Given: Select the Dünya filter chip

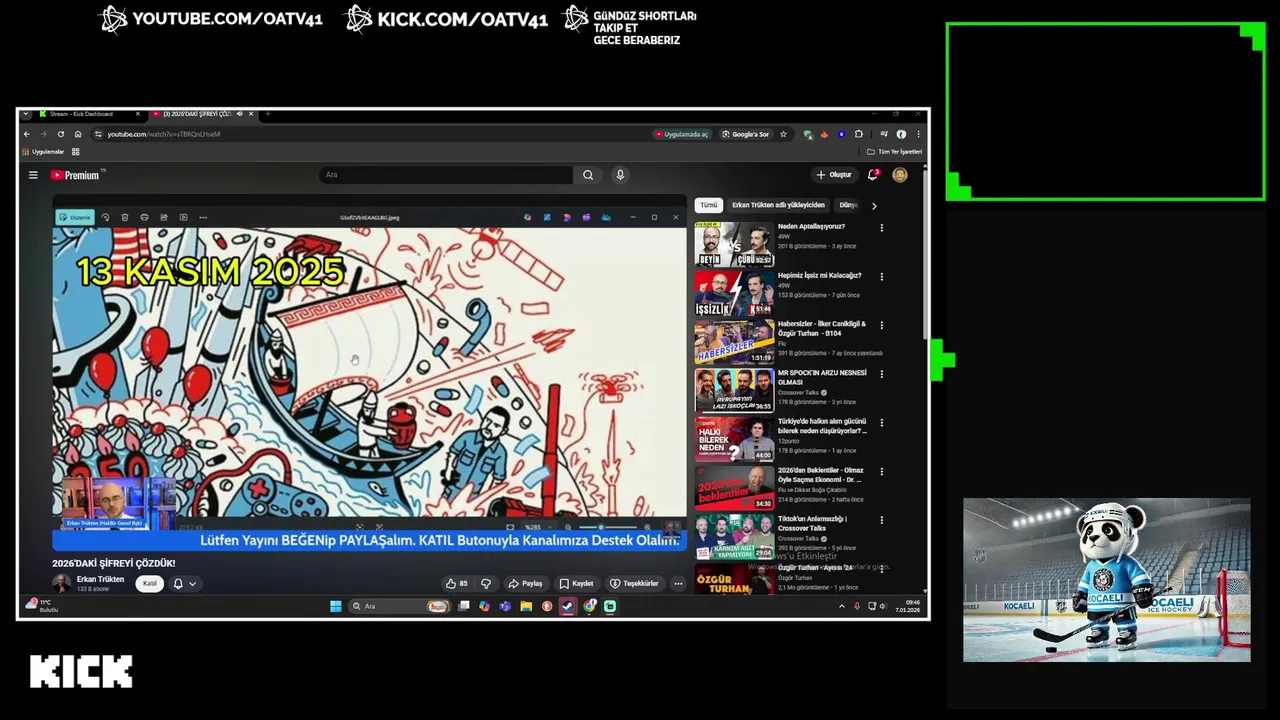Looking at the screenshot, I should (x=848, y=205).
